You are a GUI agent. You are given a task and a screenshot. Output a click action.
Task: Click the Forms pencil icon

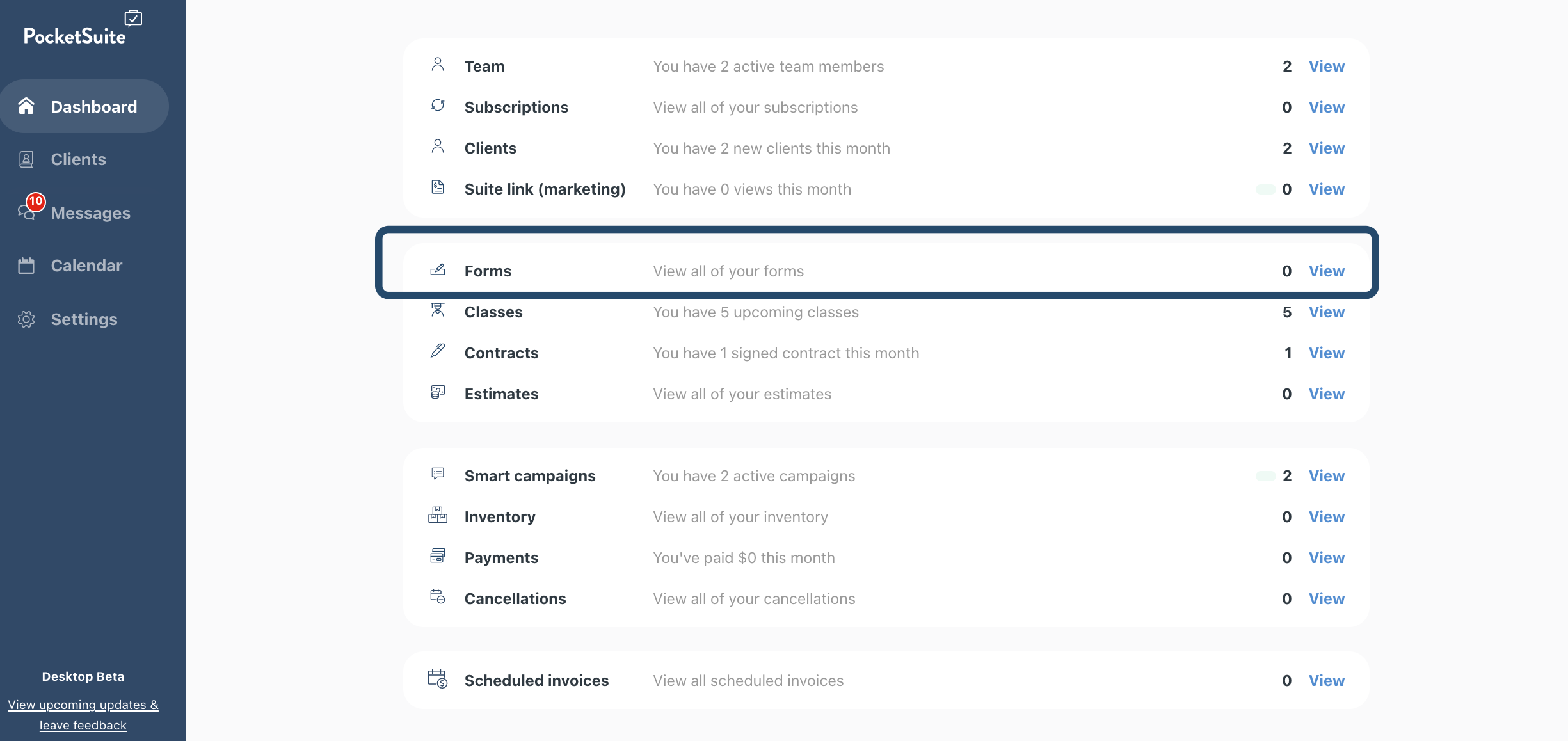pos(438,270)
